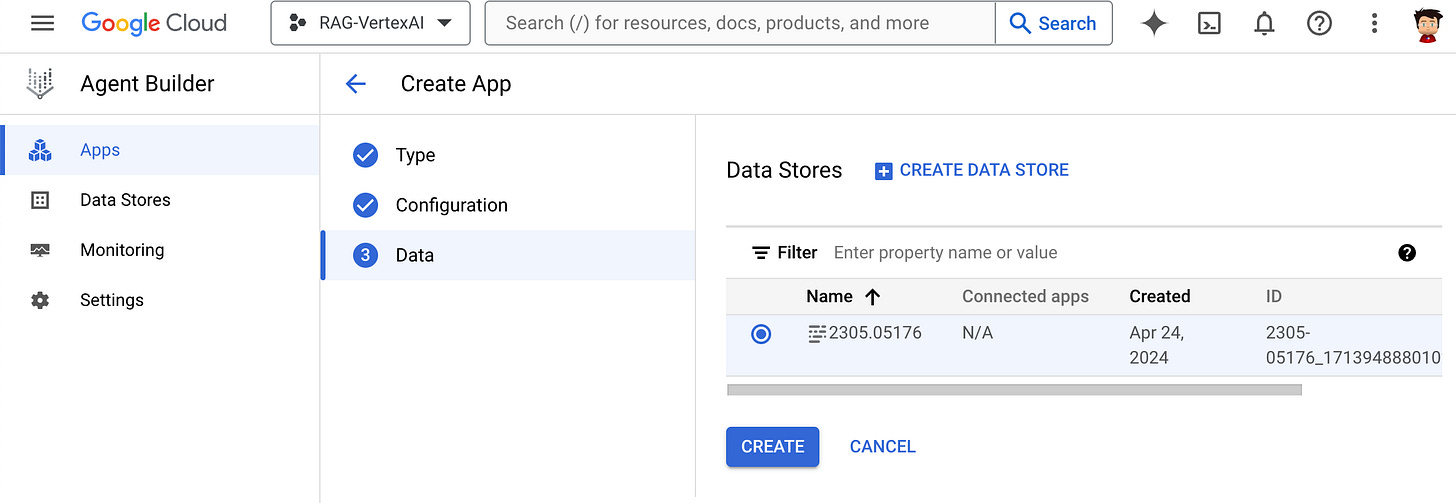Click the Created column header
The image size is (1456, 503).
(1160, 296)
